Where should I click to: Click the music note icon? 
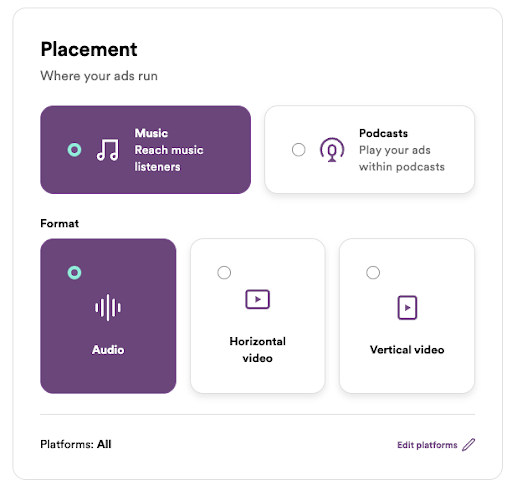(107, 150)
